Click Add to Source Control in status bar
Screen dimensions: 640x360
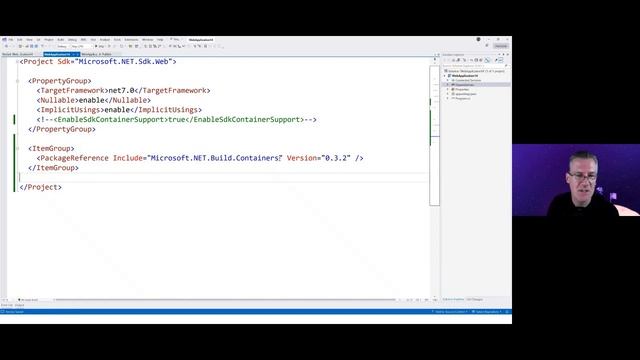[451, 312]
